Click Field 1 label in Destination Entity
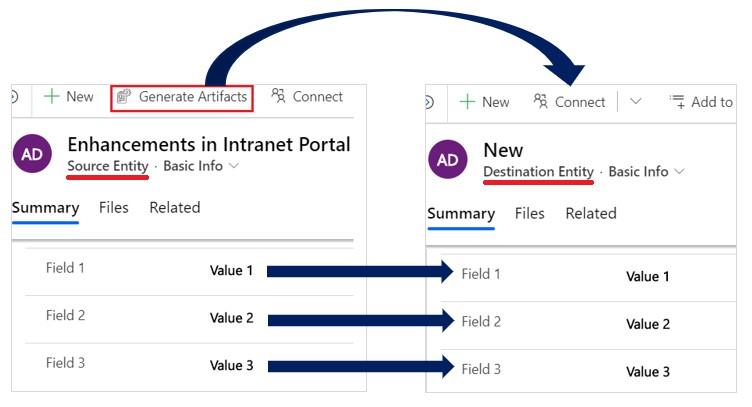752x407 pixels. [x=481, y=274]
